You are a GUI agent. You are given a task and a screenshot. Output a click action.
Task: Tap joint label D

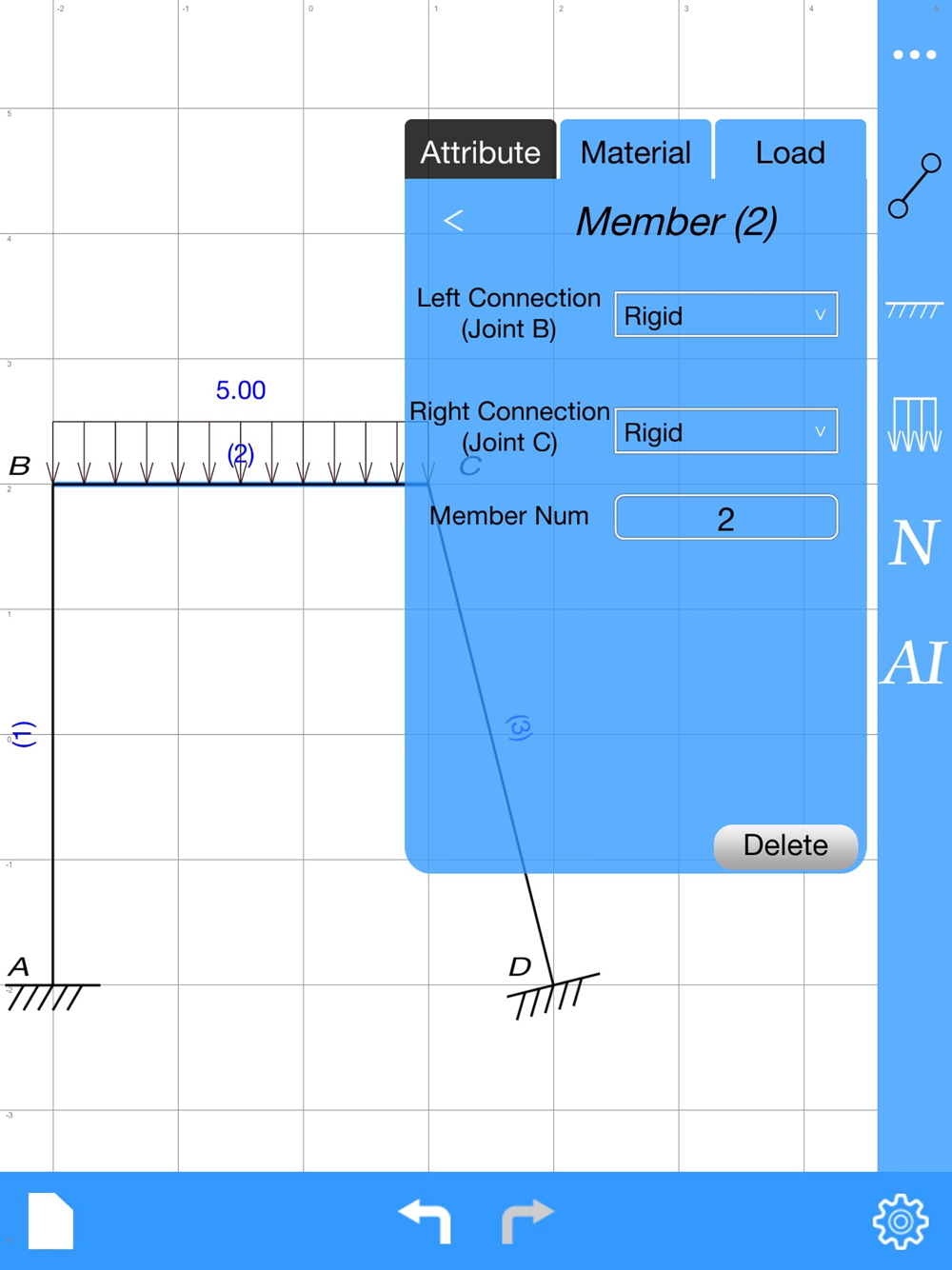point(520,967)
